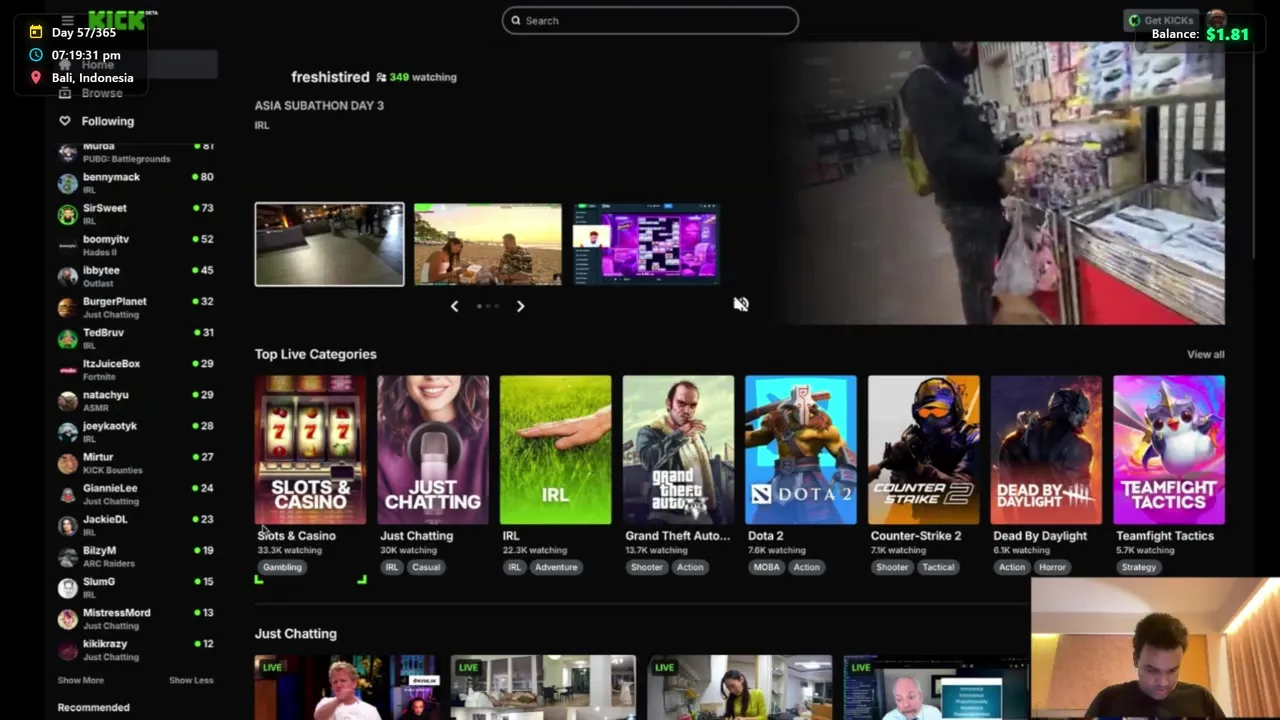Image resolution: width=1280 pixels, height=720 pixels.
Task: Open JackieDL avatar
Action: tap(67, 525)
